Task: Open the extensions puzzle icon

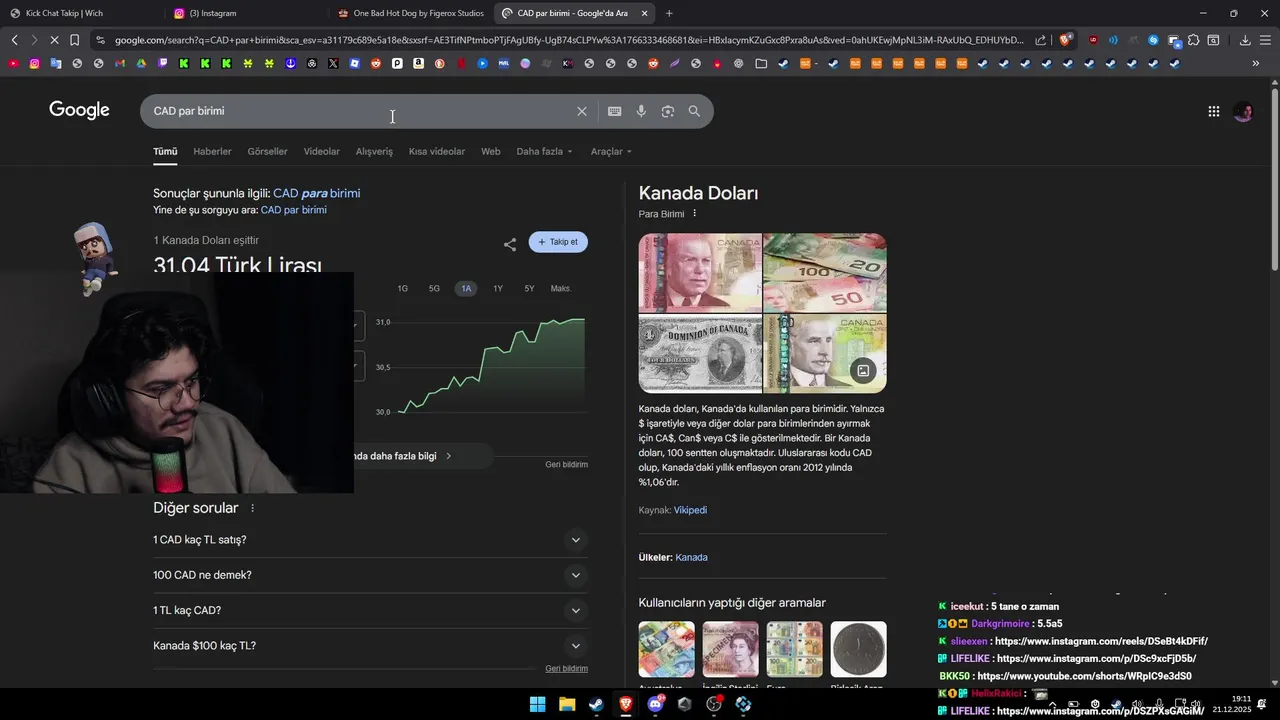Action: click(x=1193, y=40)
